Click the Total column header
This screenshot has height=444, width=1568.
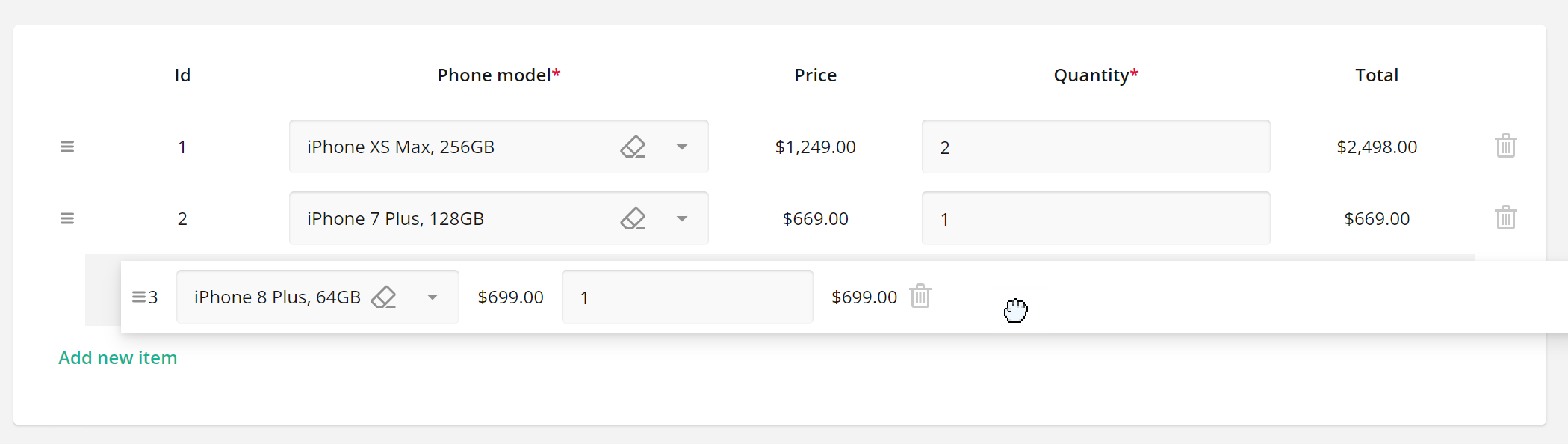coord(1376,75)
